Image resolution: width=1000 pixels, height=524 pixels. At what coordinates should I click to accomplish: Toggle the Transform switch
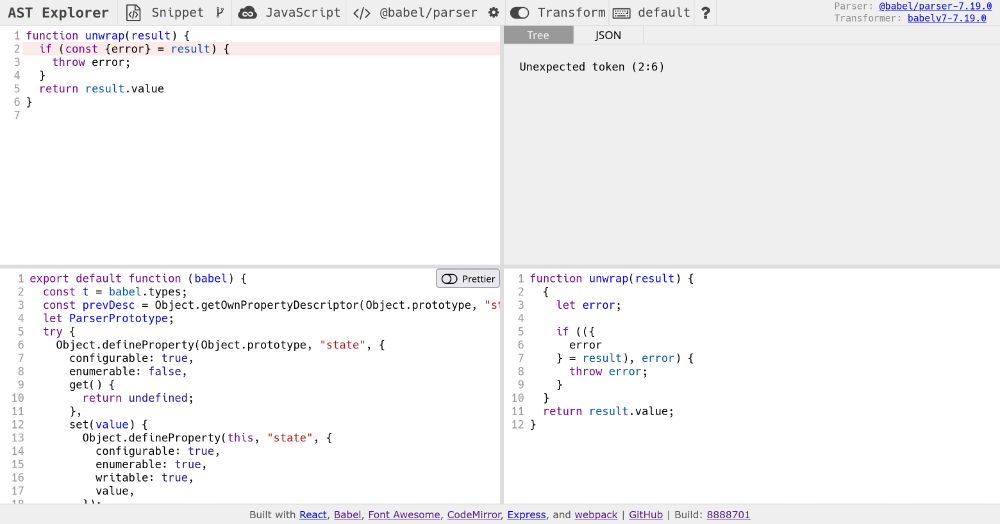(x=519, y=13)
